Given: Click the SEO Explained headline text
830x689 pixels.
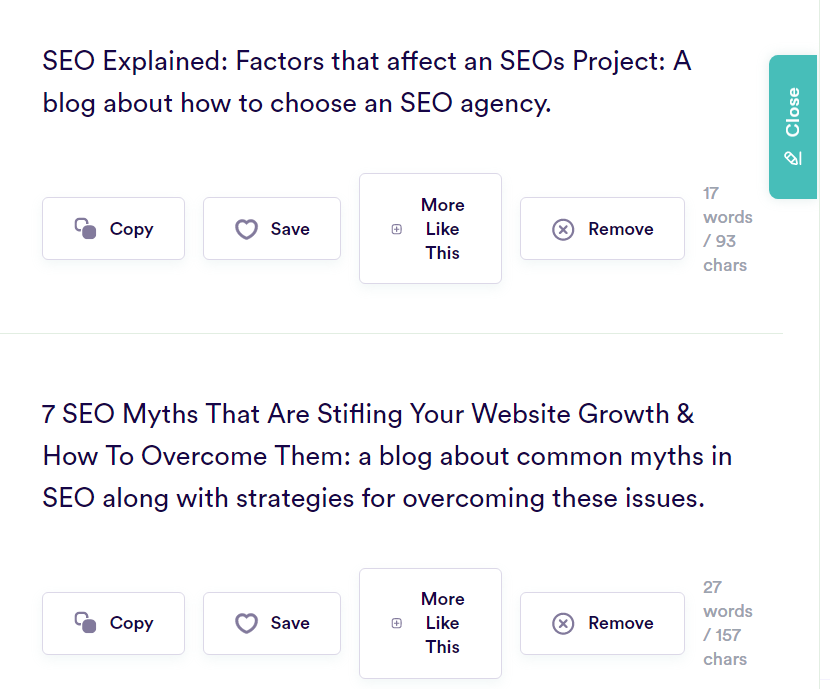Looking at the screenshot, I should coord(366,81).
